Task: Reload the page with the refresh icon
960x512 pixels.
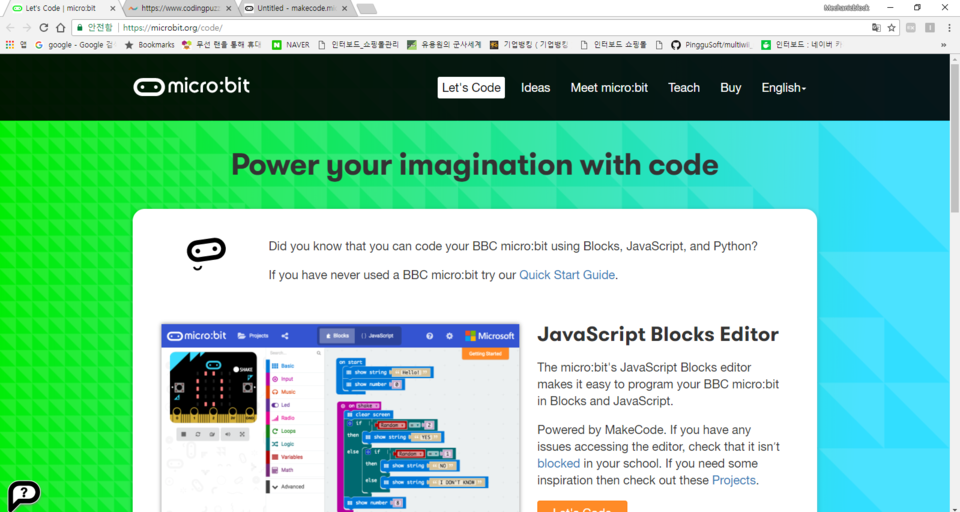Action: (x=43, y=28)
